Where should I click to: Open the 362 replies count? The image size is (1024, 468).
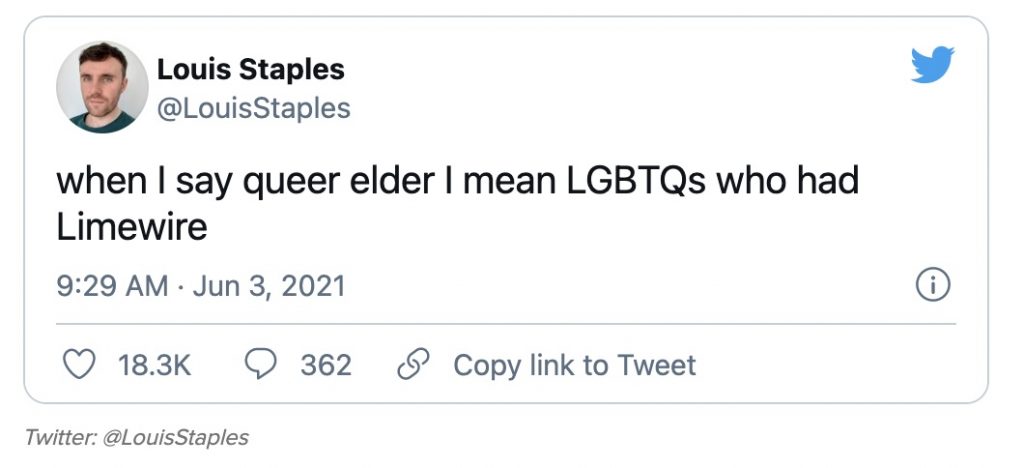click(326, 365)
